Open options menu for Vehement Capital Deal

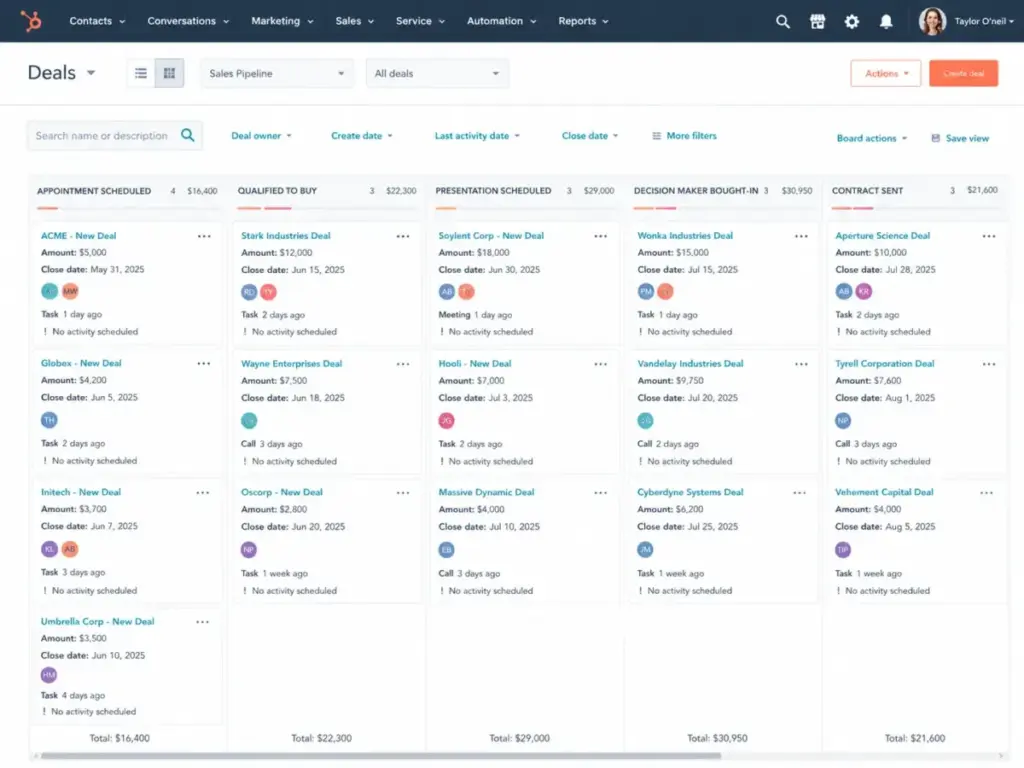click(987, 493)
